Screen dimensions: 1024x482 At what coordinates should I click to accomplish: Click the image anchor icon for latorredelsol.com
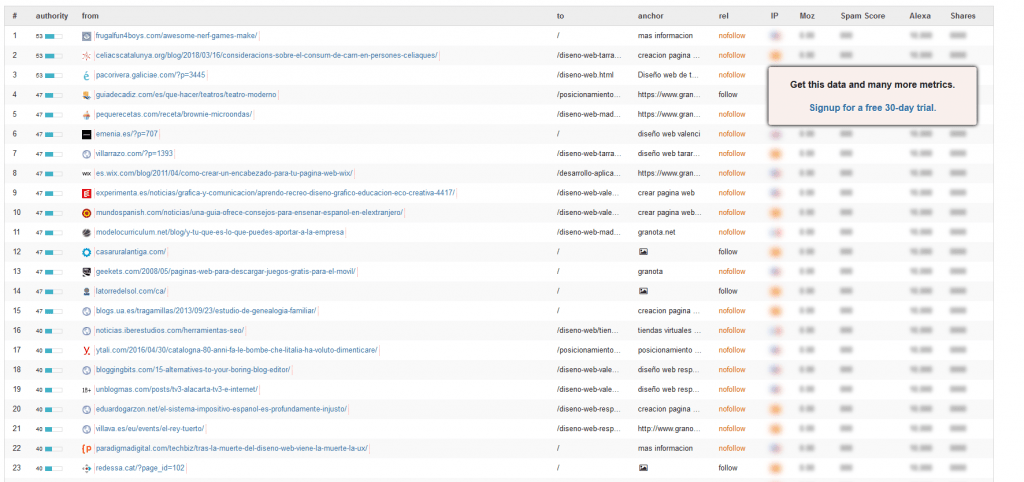coord(643,291)
